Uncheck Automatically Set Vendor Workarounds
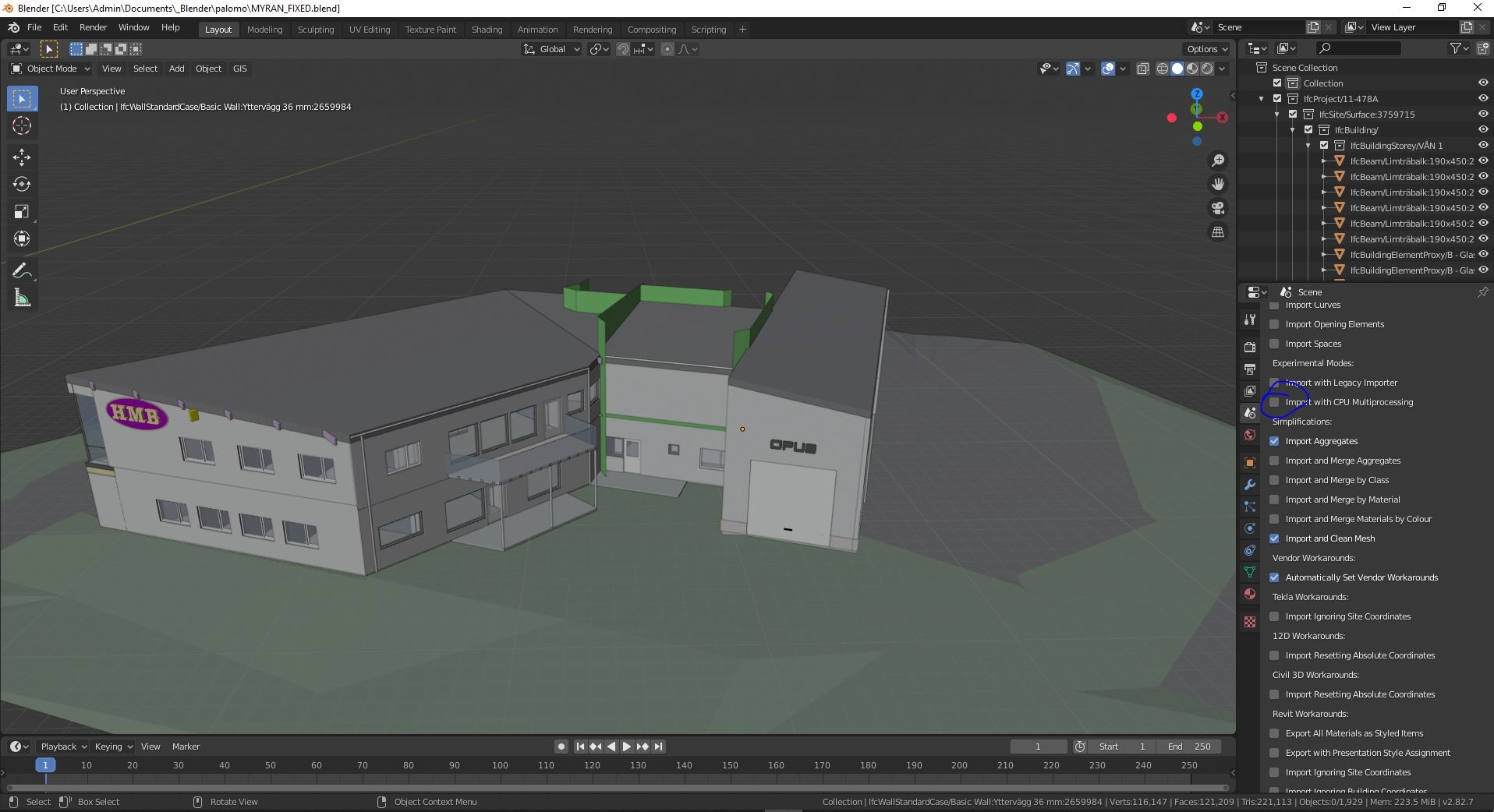 point(1274,577)
